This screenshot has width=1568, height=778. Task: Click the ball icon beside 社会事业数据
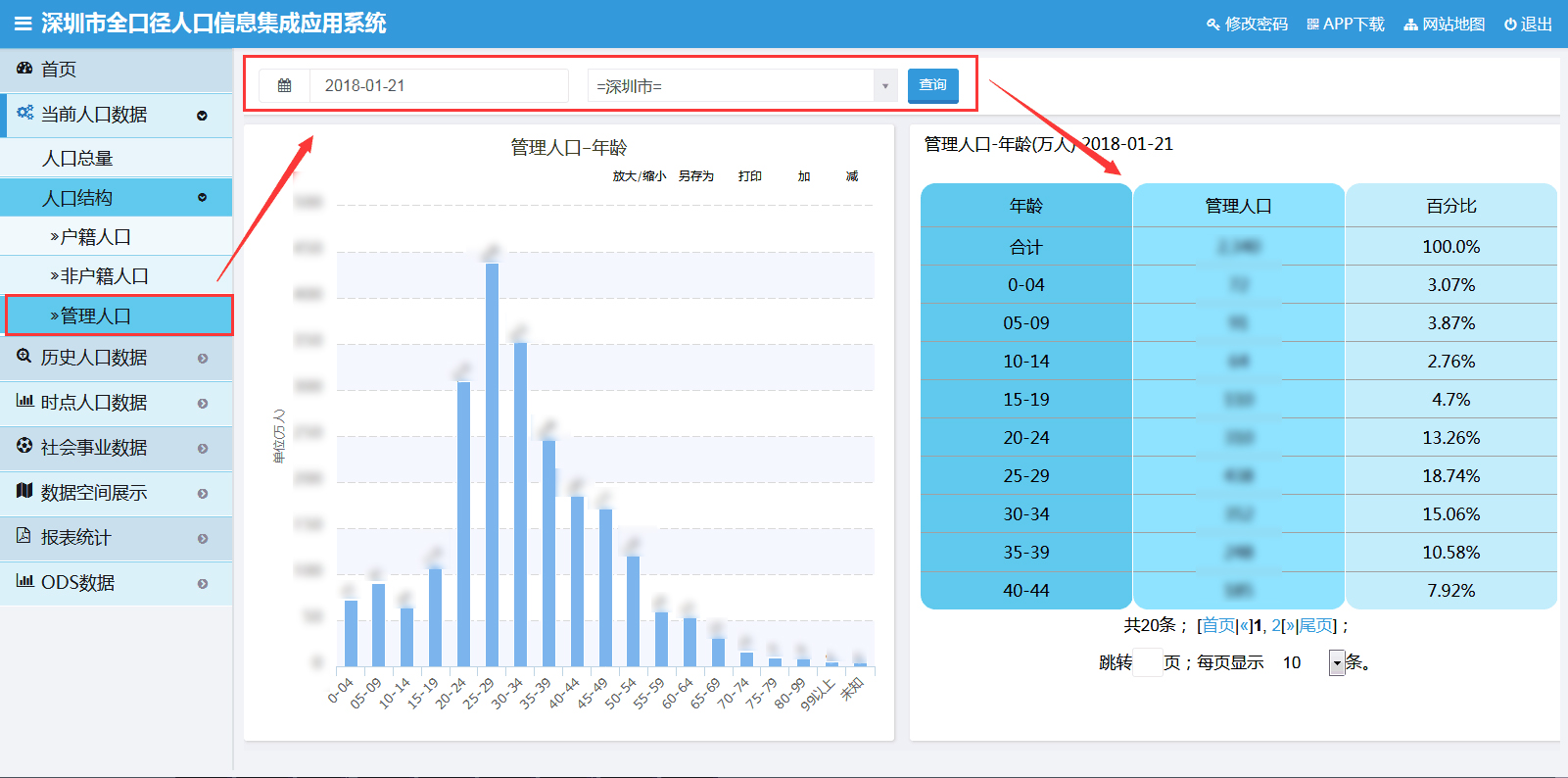(x=24, y=446)
